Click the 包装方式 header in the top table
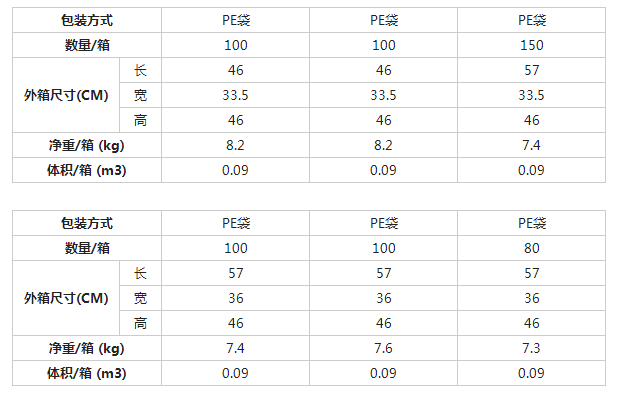Image resolution: width=641 pixels, height=398 pixels. coord(87,20)
